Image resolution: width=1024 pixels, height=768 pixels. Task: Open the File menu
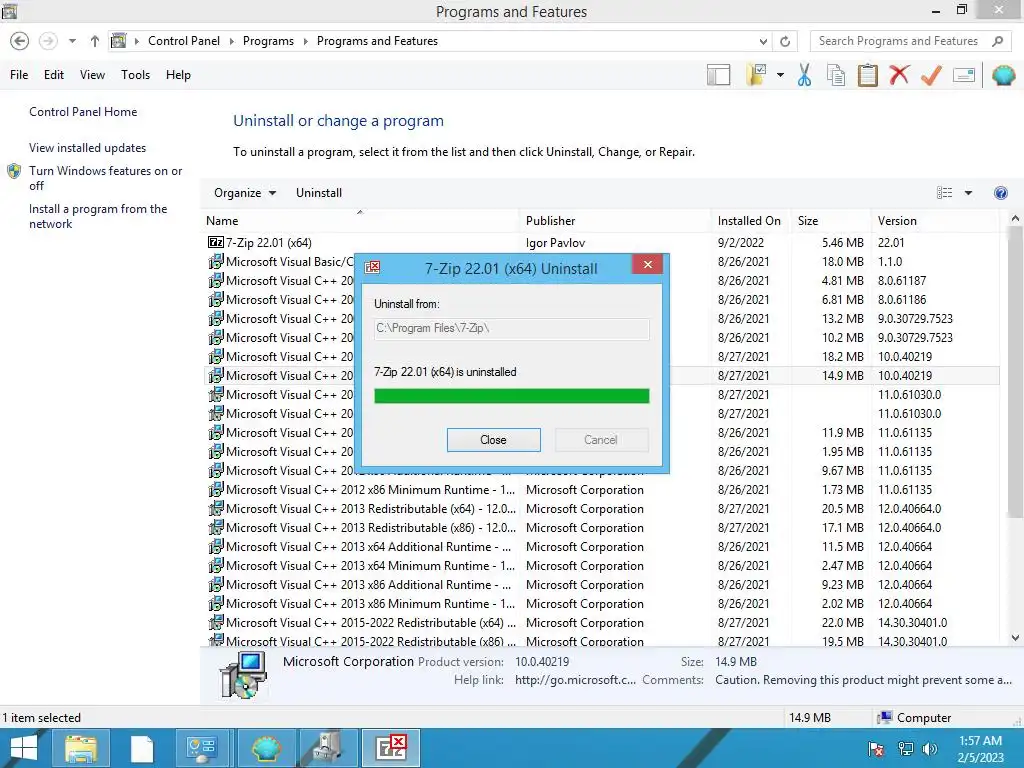click(x=19, y=75)
